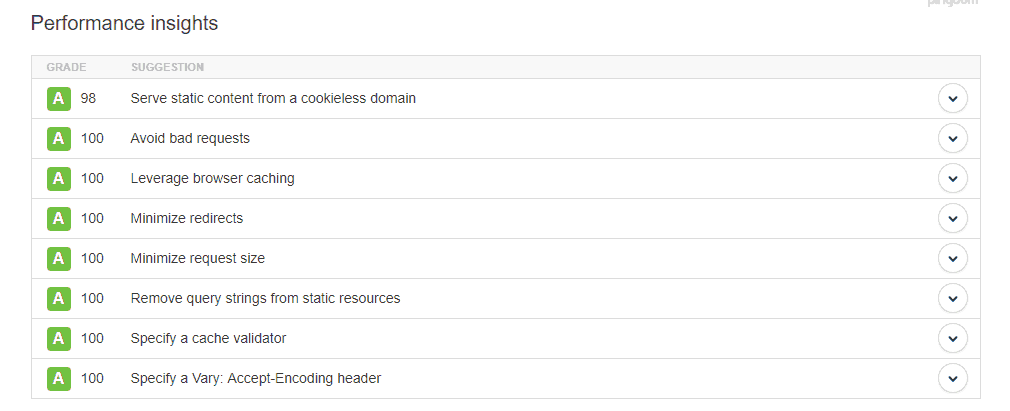Expand the Minimize request size chevron
The width and height of the screenshot is (1010, 411).
coord(953,258)
